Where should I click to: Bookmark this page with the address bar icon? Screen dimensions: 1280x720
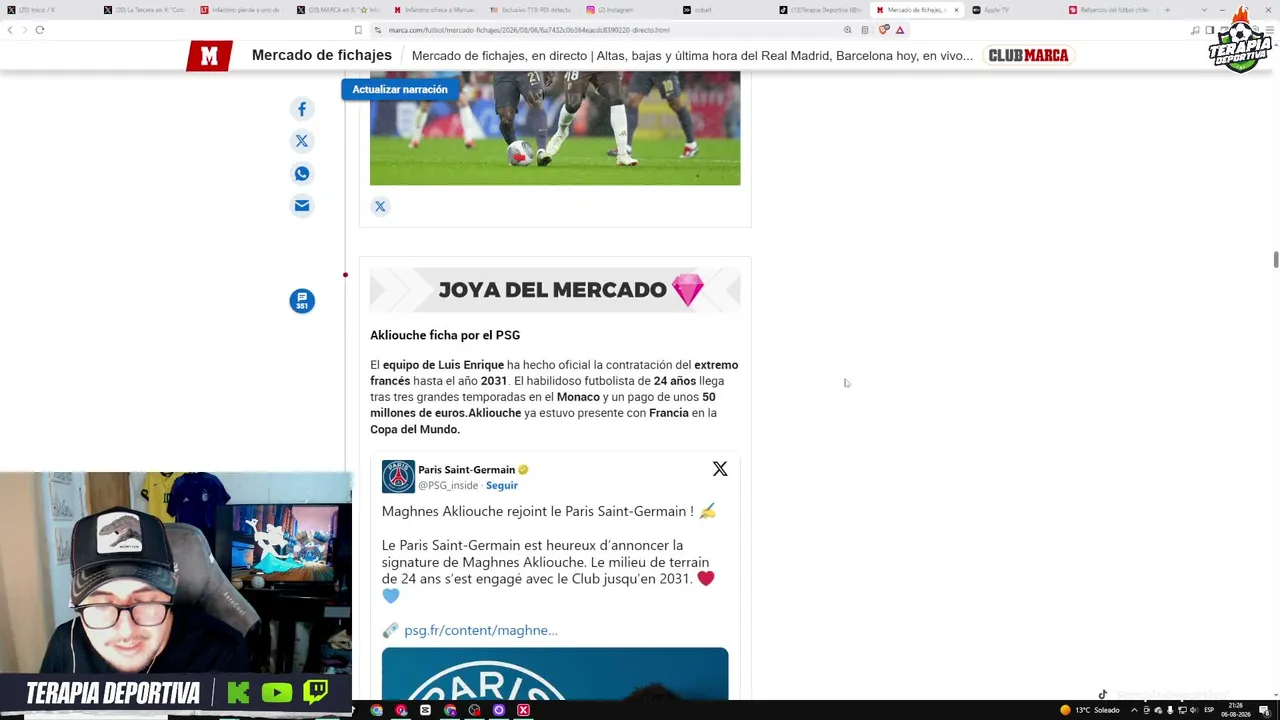coord(358,30)
